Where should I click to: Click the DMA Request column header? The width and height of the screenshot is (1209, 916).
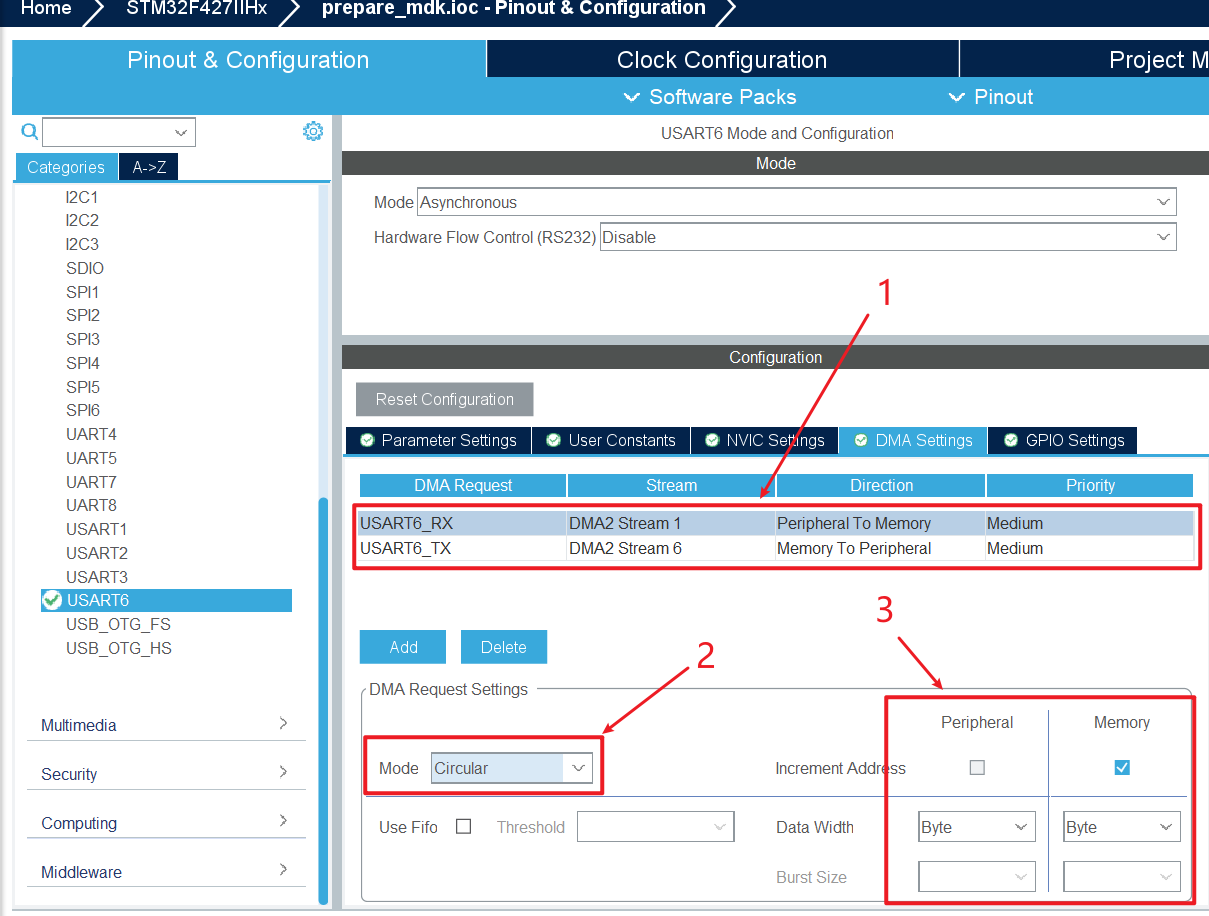[x=463, y=485]
